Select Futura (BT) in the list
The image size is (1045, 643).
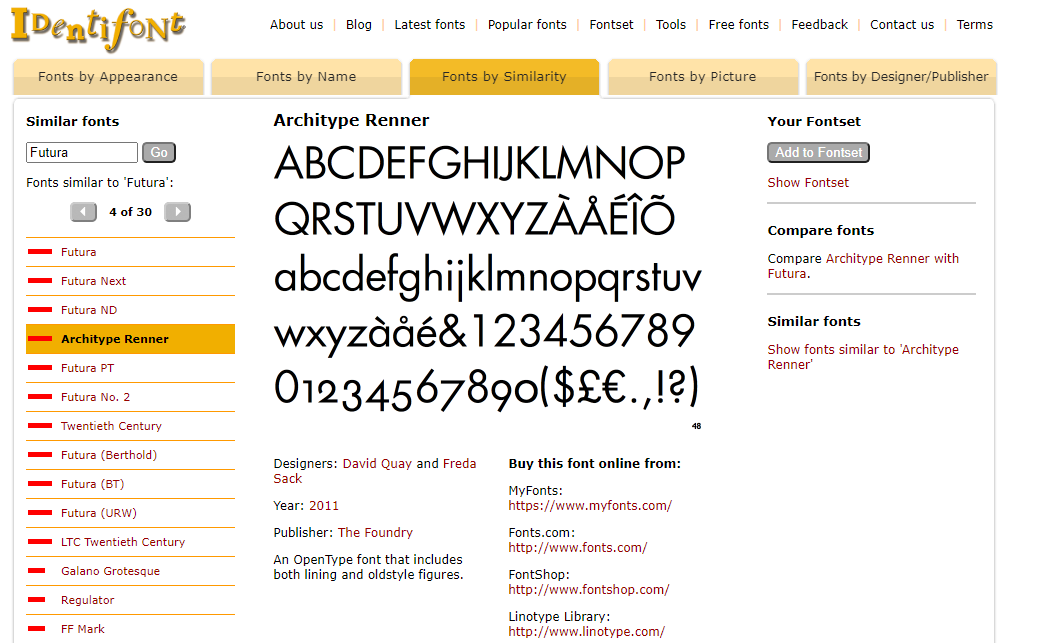pos(93,484)
